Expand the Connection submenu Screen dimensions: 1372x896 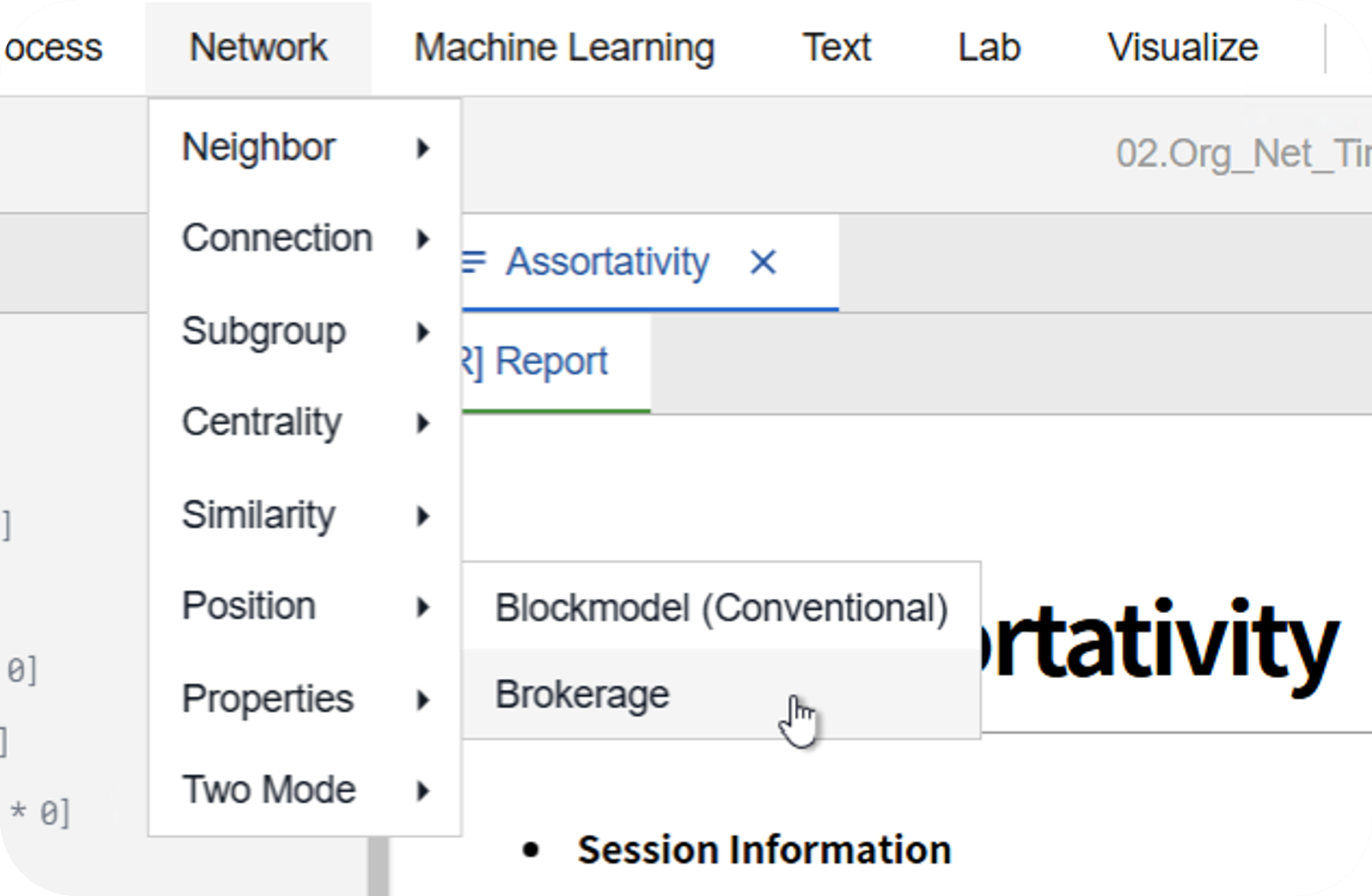click(305, 239)
